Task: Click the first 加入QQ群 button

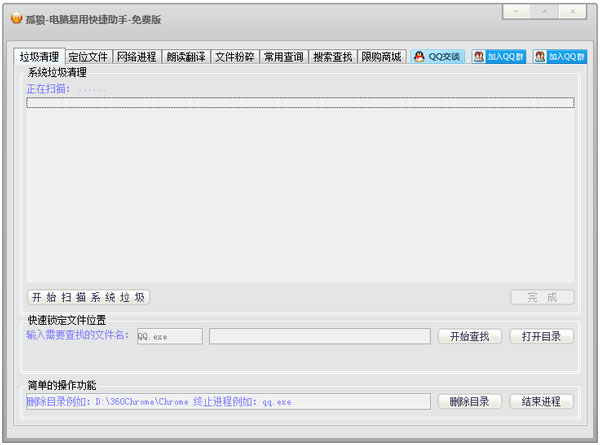Action: 499,57
